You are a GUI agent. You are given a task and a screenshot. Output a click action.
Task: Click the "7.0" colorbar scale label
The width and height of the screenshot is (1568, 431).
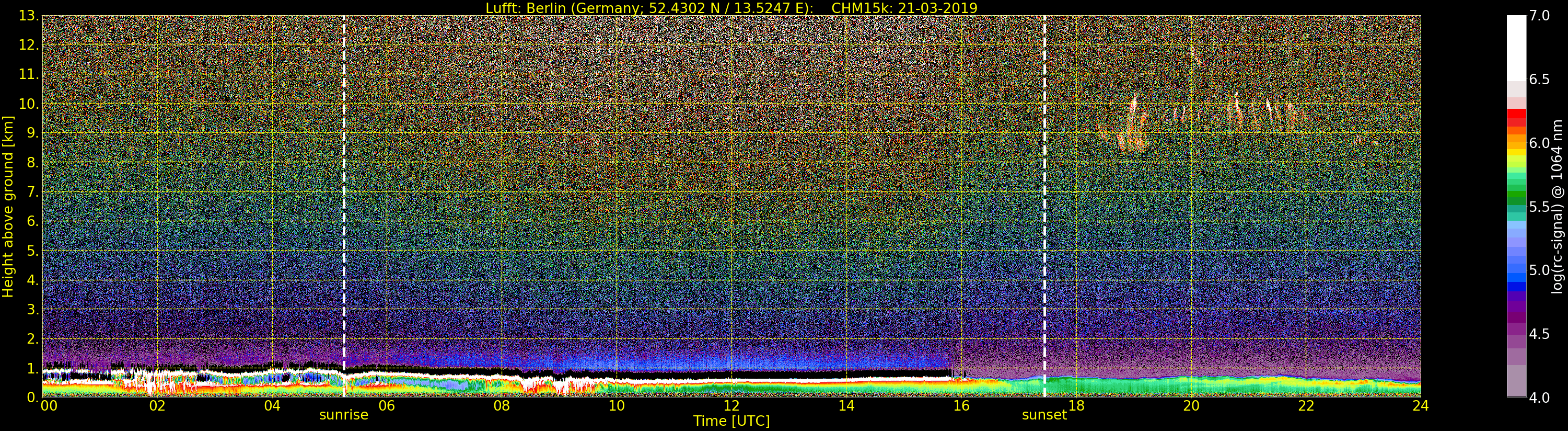click(x=1539, y=16)
